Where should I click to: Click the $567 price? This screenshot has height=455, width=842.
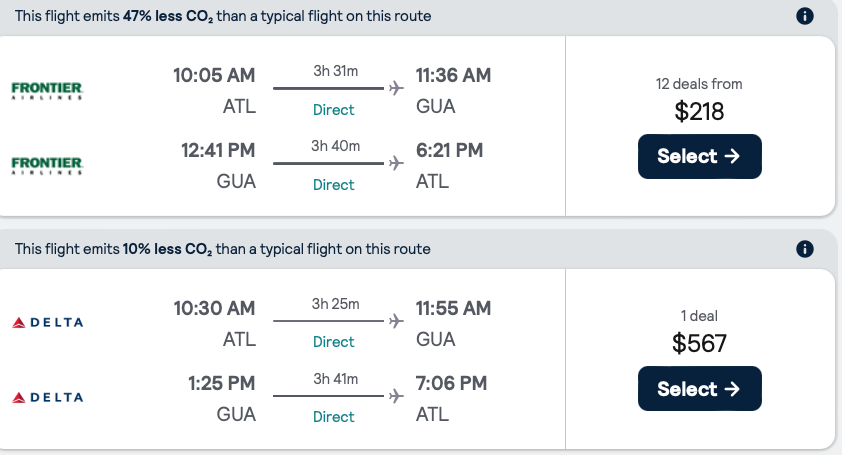[x=699, y=344]
